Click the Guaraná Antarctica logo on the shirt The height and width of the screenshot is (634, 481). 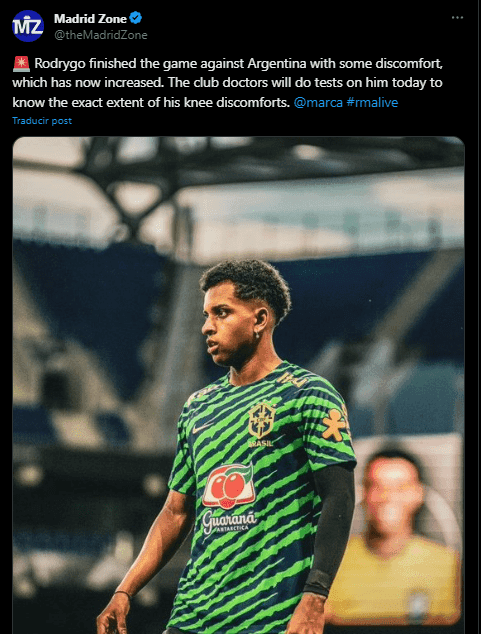point(229,522)
